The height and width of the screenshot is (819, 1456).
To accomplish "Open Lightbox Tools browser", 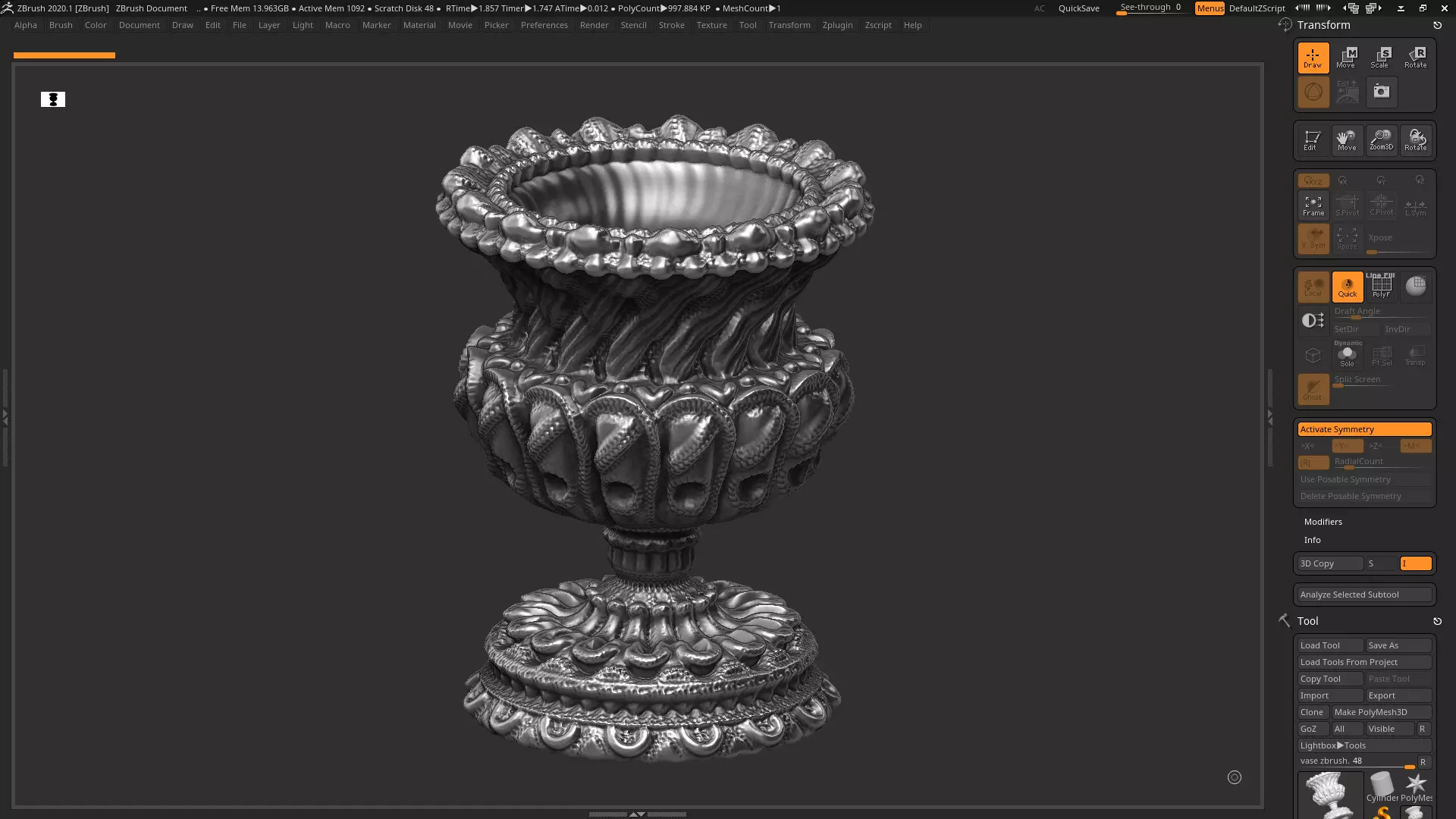I will click(x=1364, y=745).
